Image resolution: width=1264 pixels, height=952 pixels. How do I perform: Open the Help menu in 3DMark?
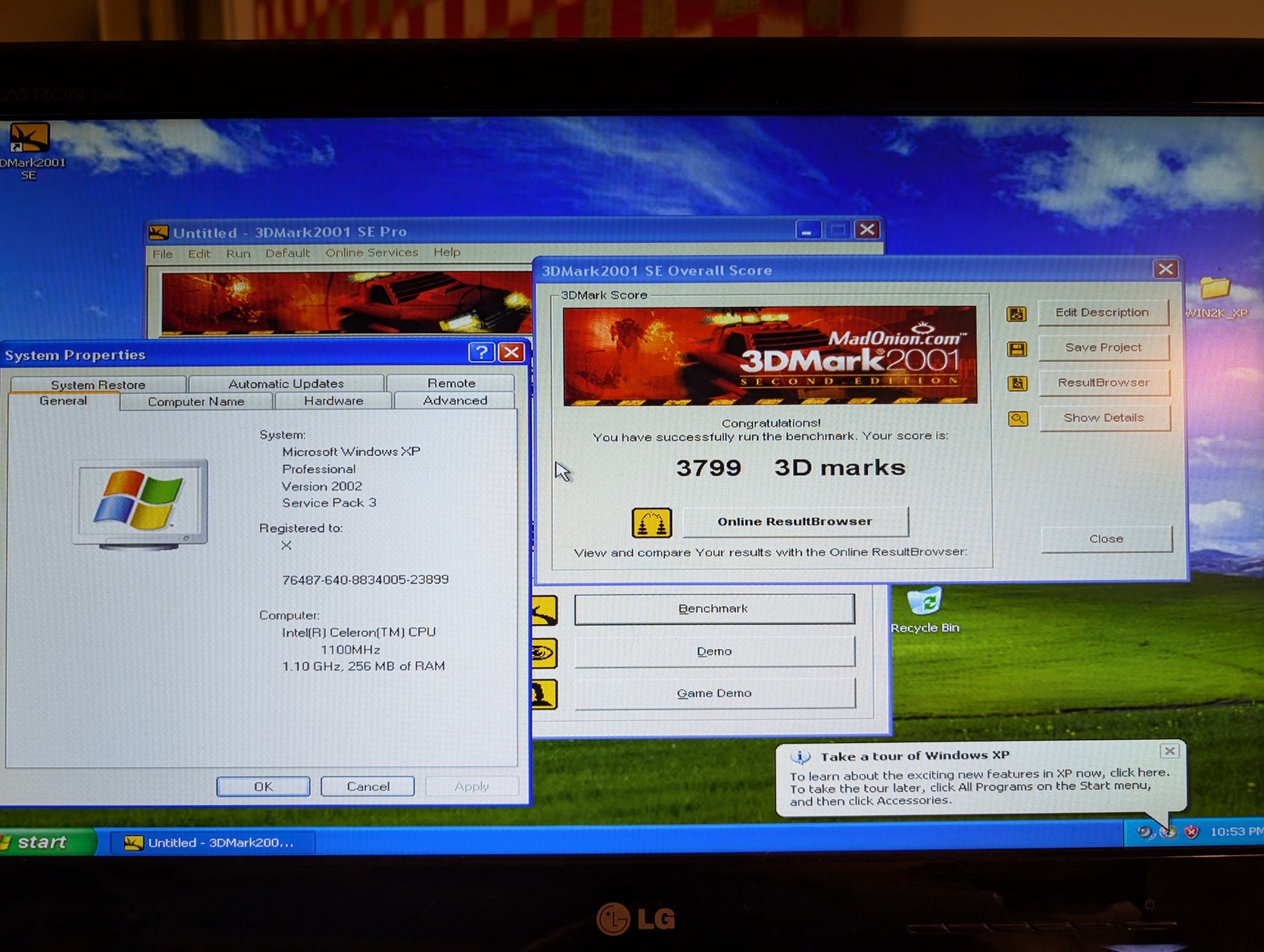[x=447, y=252]
